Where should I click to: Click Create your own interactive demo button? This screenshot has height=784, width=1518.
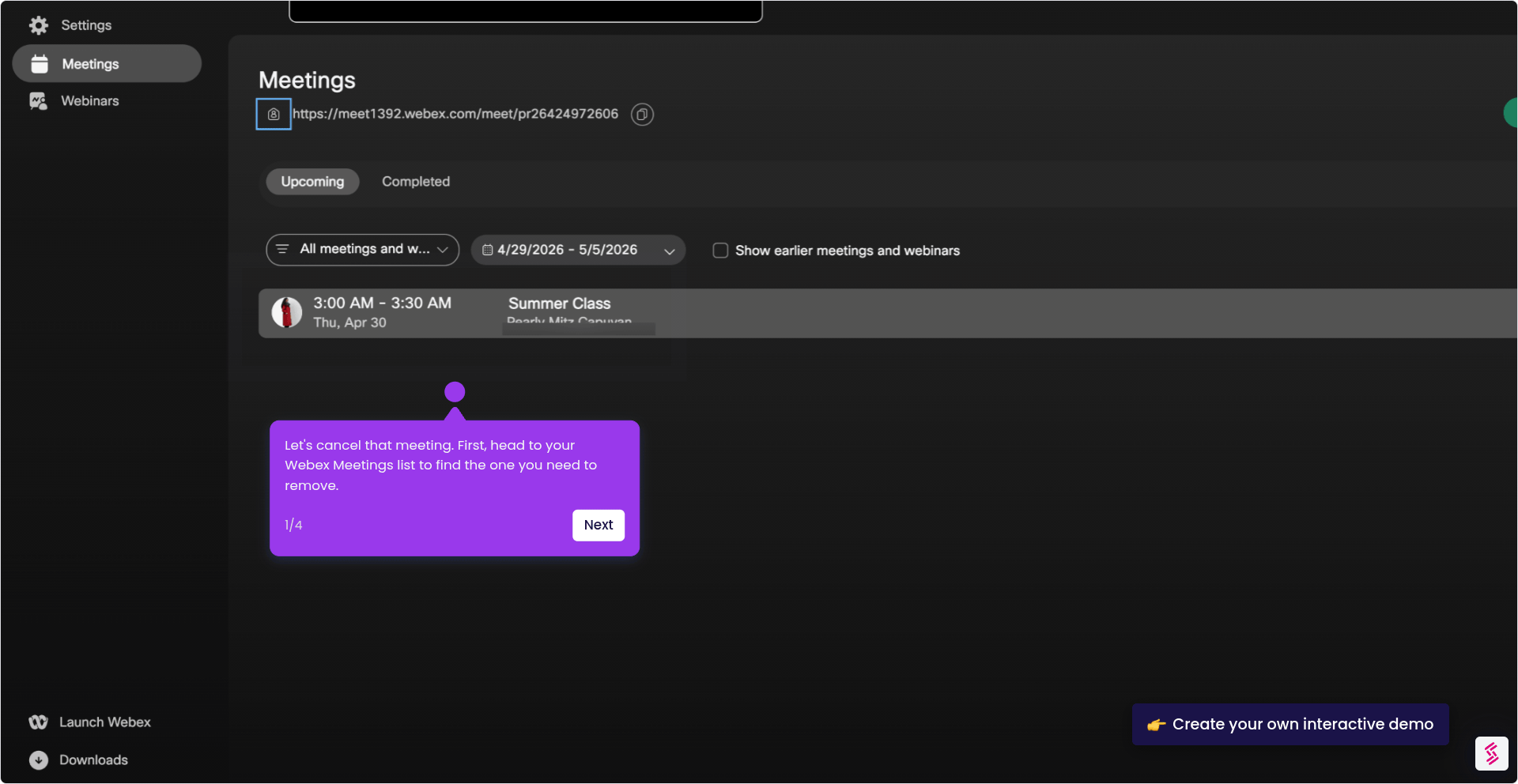pyautogui.click(x=1290, y=725)
